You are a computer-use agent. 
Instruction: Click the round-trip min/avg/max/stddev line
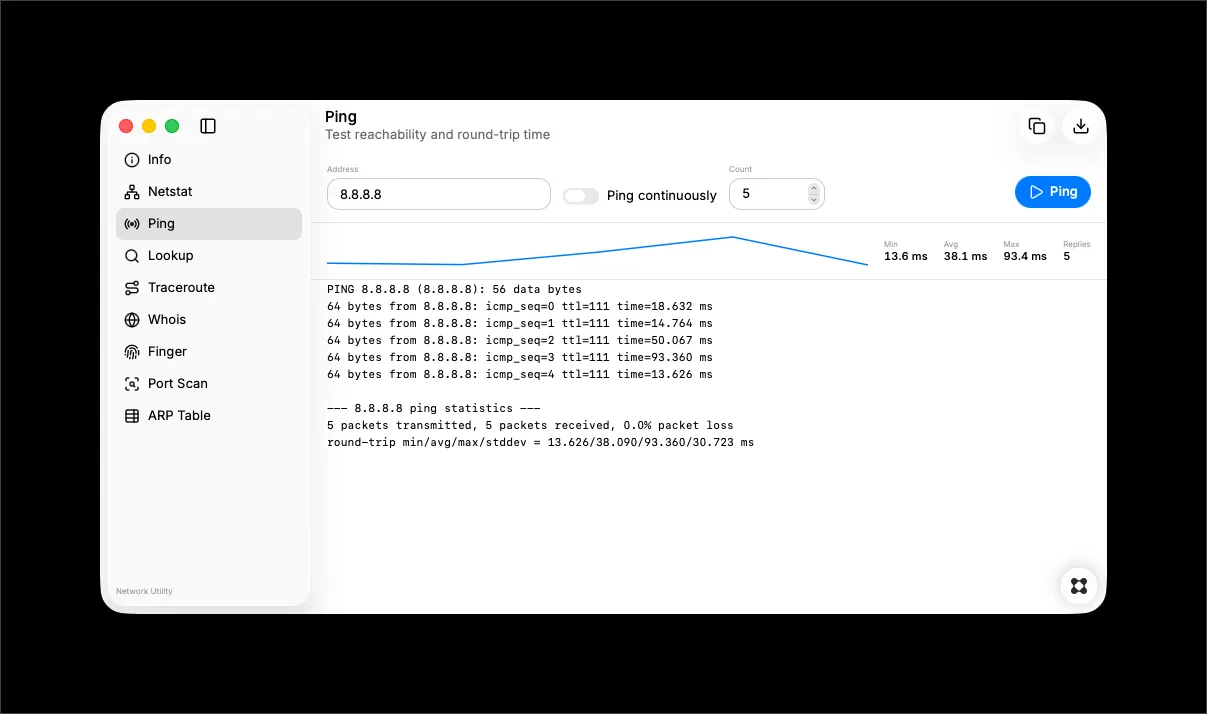pos(541,442)
